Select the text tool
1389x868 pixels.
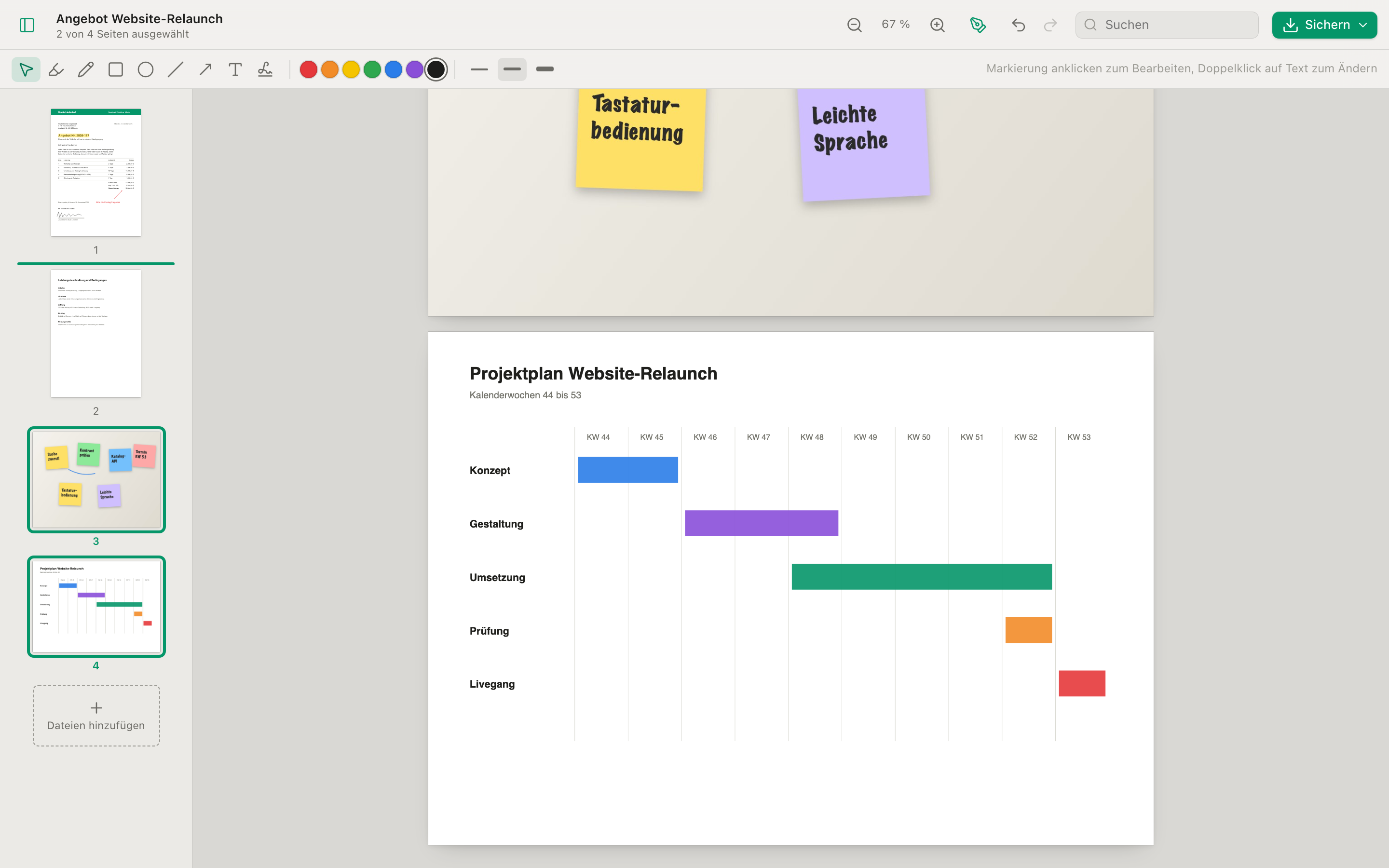[235, 69]
